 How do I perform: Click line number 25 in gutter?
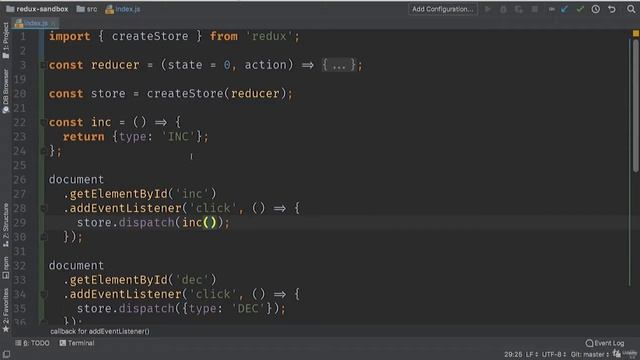point(20,165)
